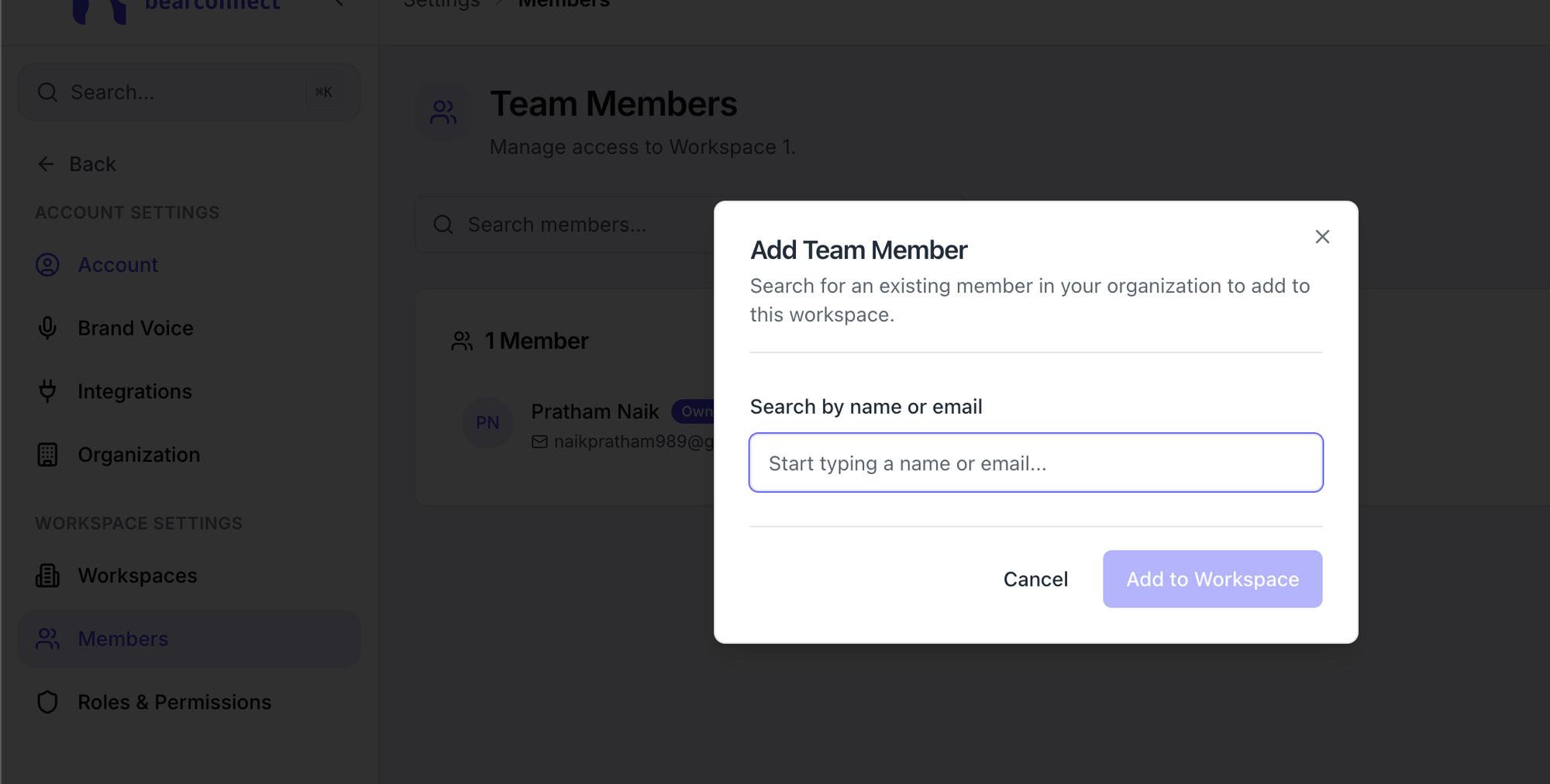
Task: Cancel adding a team member
Action: pyautogui.click(x=1035, y=579)
